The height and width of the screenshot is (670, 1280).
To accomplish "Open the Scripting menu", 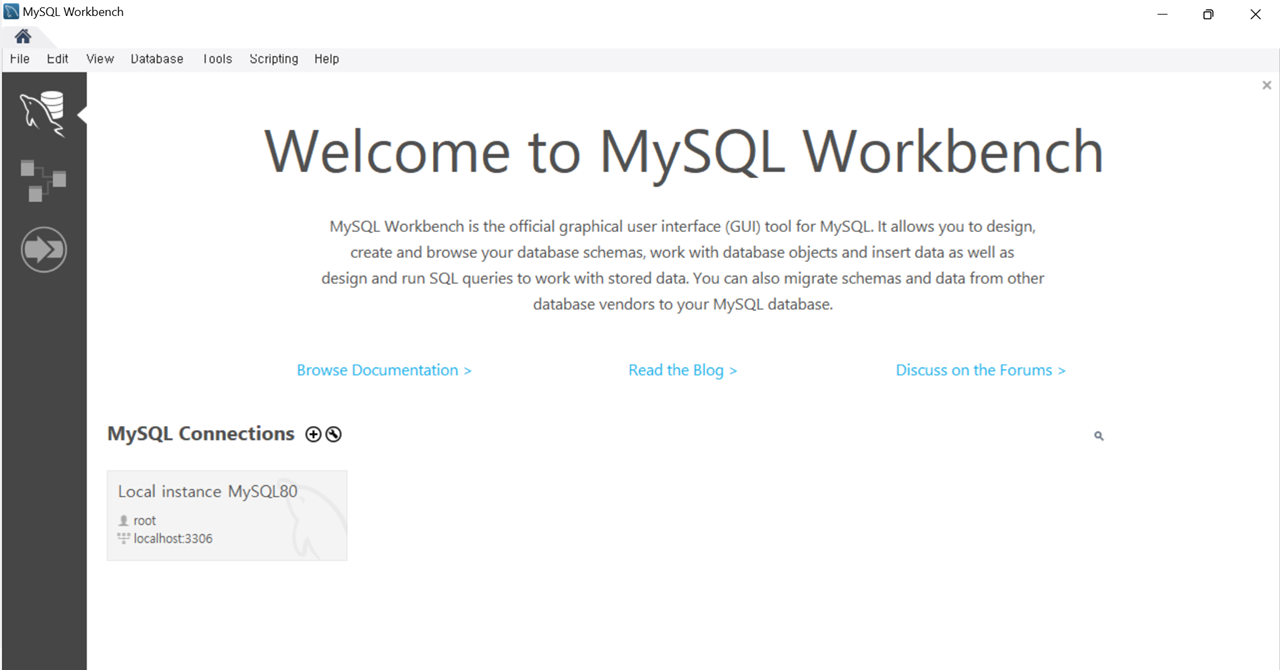I will [274, 59].
